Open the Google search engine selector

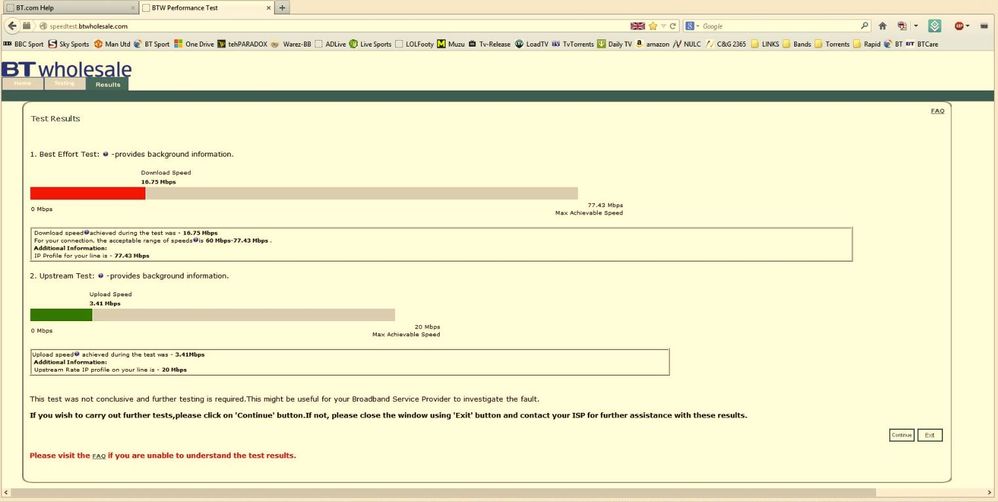(x=692, y=26)
